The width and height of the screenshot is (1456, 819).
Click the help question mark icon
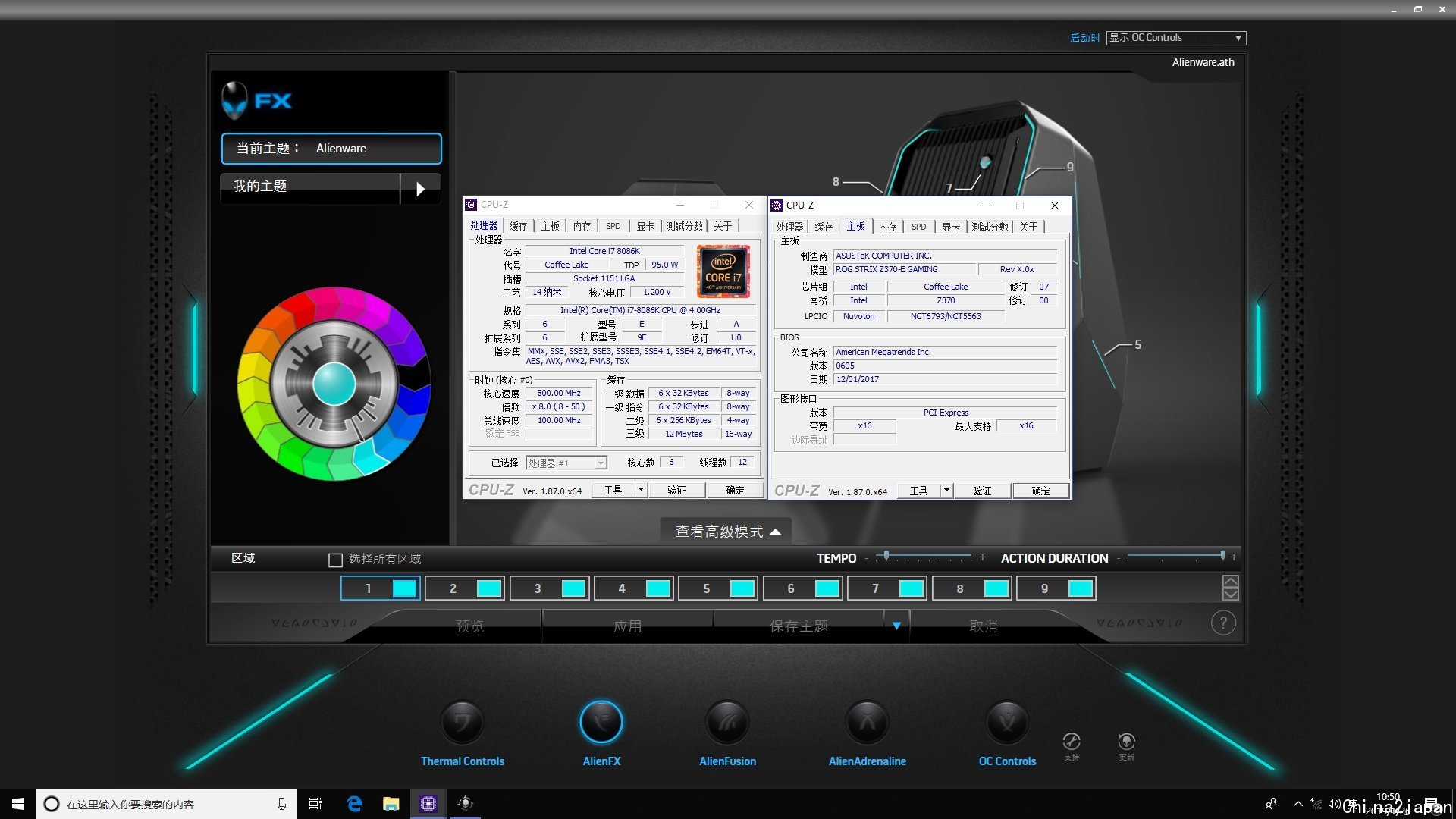click(1223, 623)
